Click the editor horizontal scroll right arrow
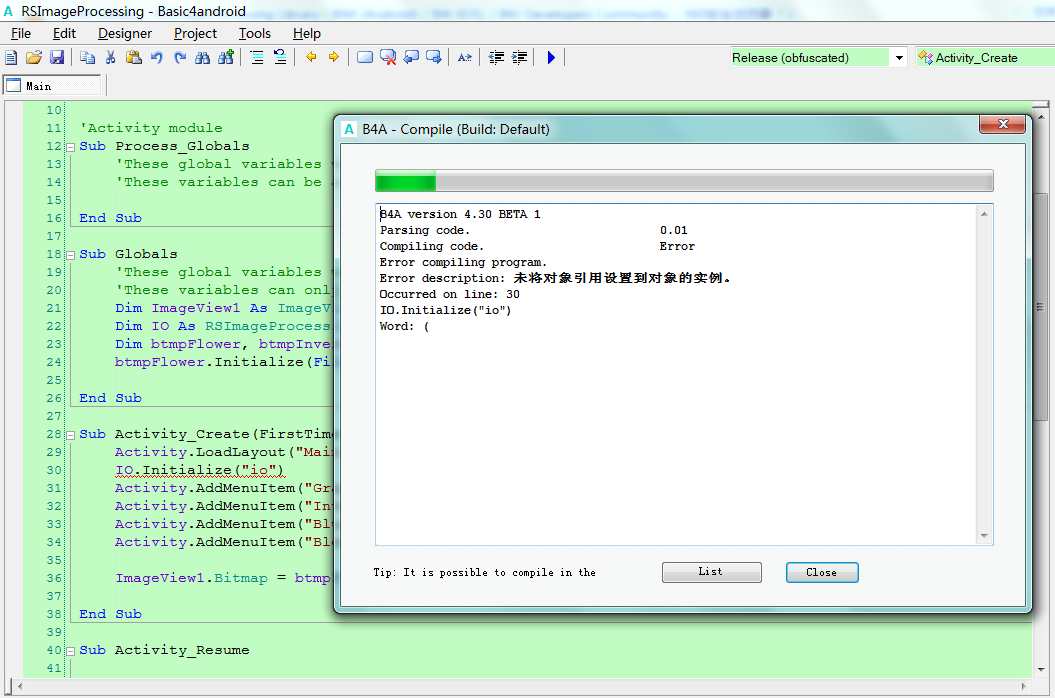The height and width of the screenshot is (698, 1055). (1023, 687)
